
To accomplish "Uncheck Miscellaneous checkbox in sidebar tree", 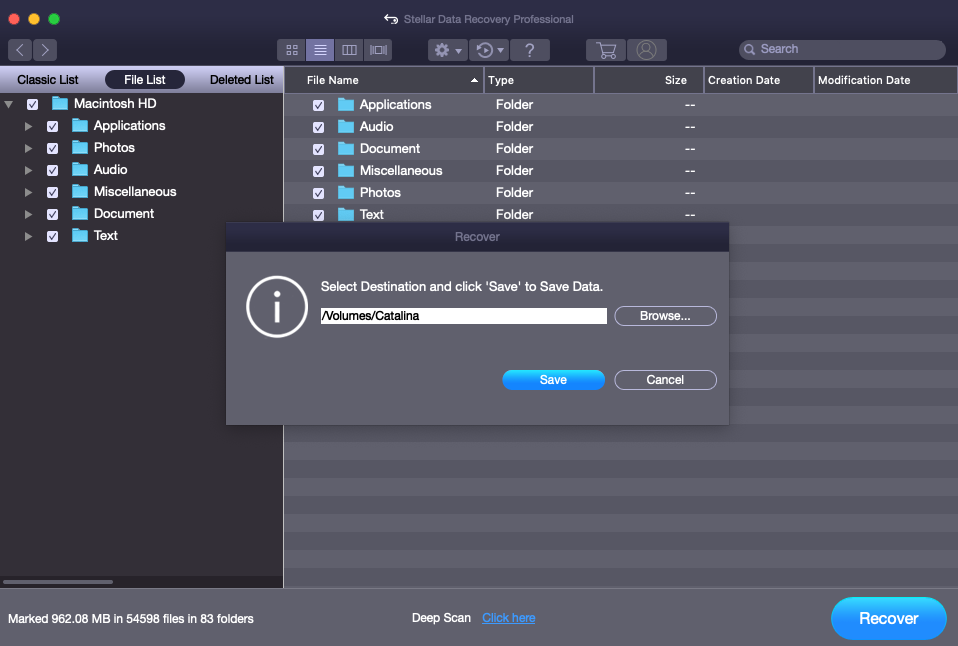I will pos(53,193).
